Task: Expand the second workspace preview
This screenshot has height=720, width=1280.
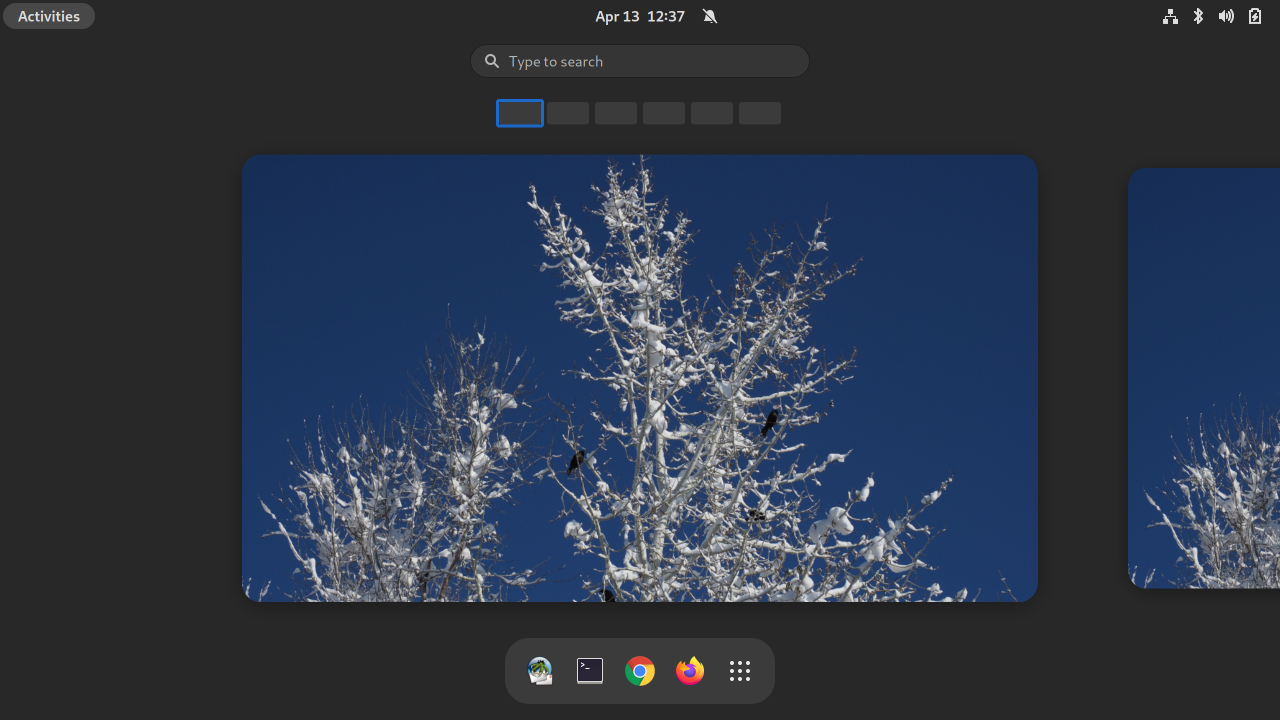Action: point(567,113)
